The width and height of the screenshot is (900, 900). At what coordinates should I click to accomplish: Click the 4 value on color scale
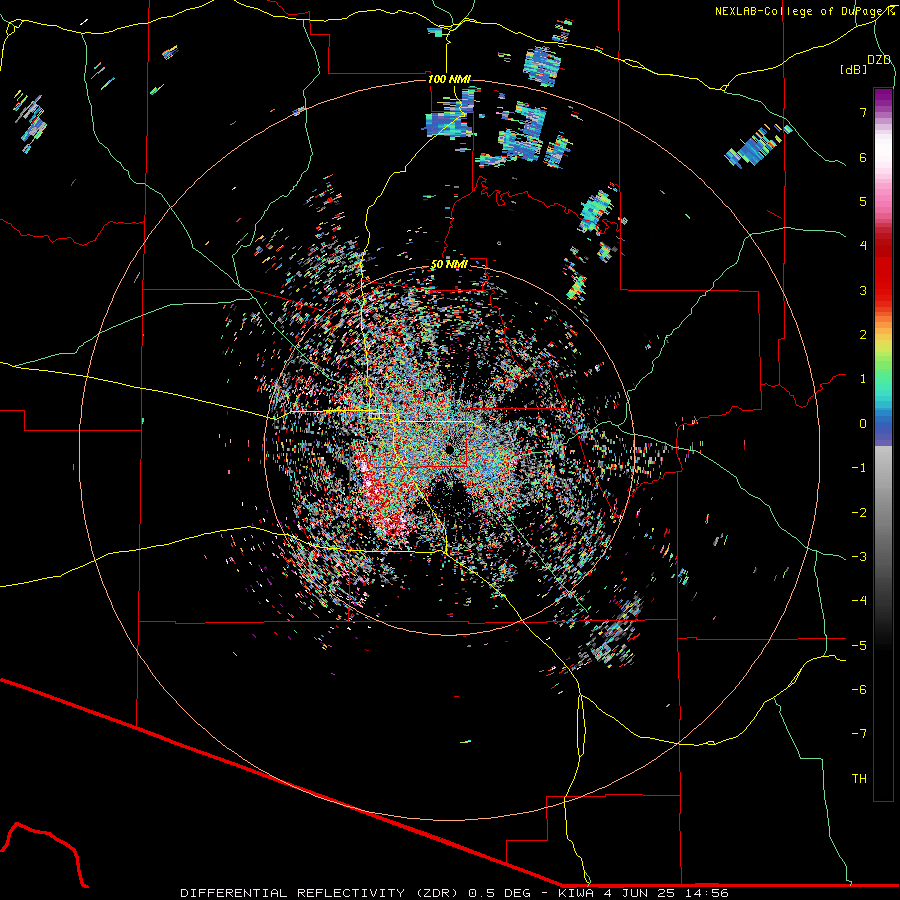coord(863,246)
